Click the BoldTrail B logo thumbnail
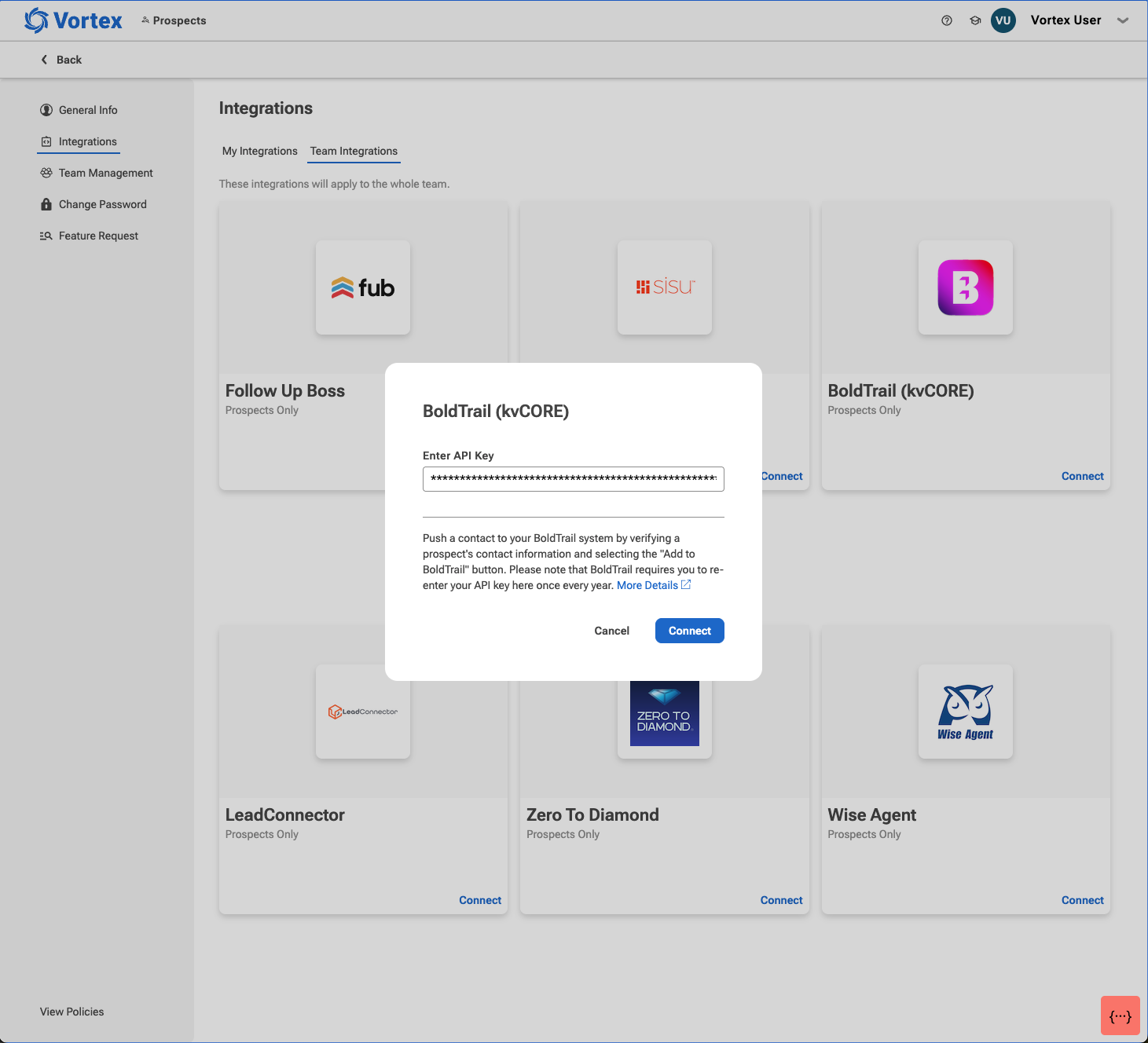1148x1043 pixels. [966, 287]
